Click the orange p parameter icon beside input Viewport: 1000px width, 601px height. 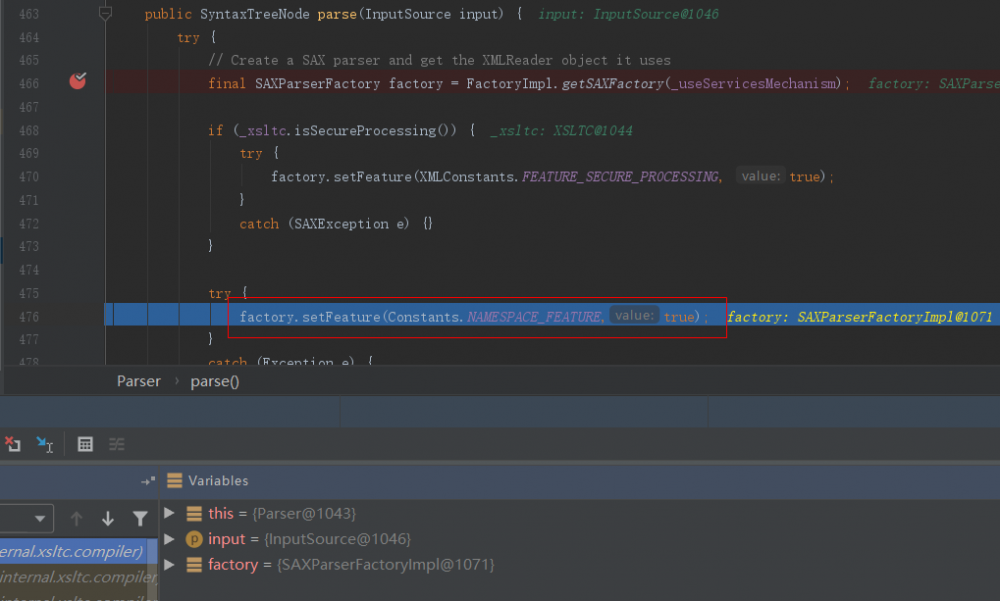pos(194,539)
